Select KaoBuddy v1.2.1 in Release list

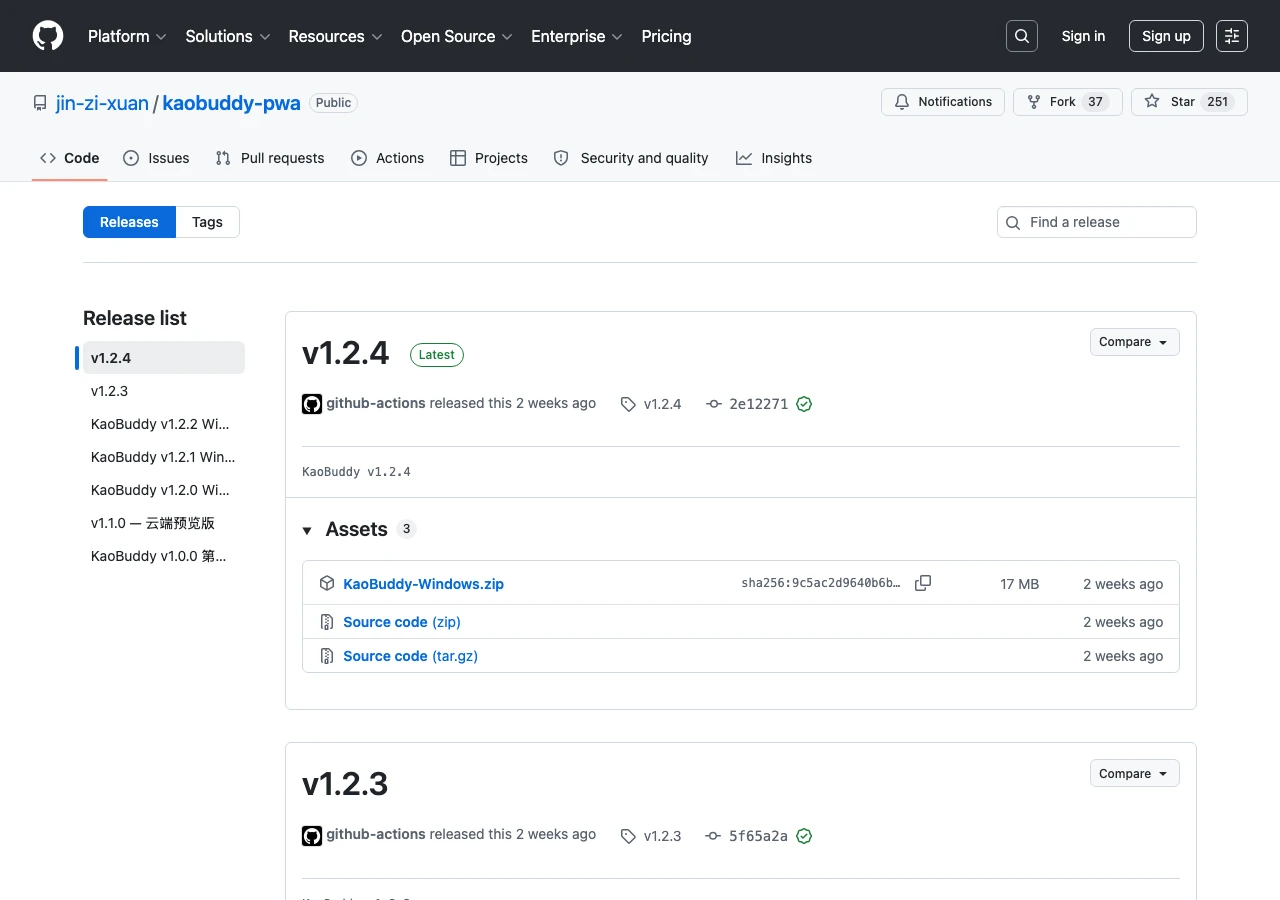point(164,457)
